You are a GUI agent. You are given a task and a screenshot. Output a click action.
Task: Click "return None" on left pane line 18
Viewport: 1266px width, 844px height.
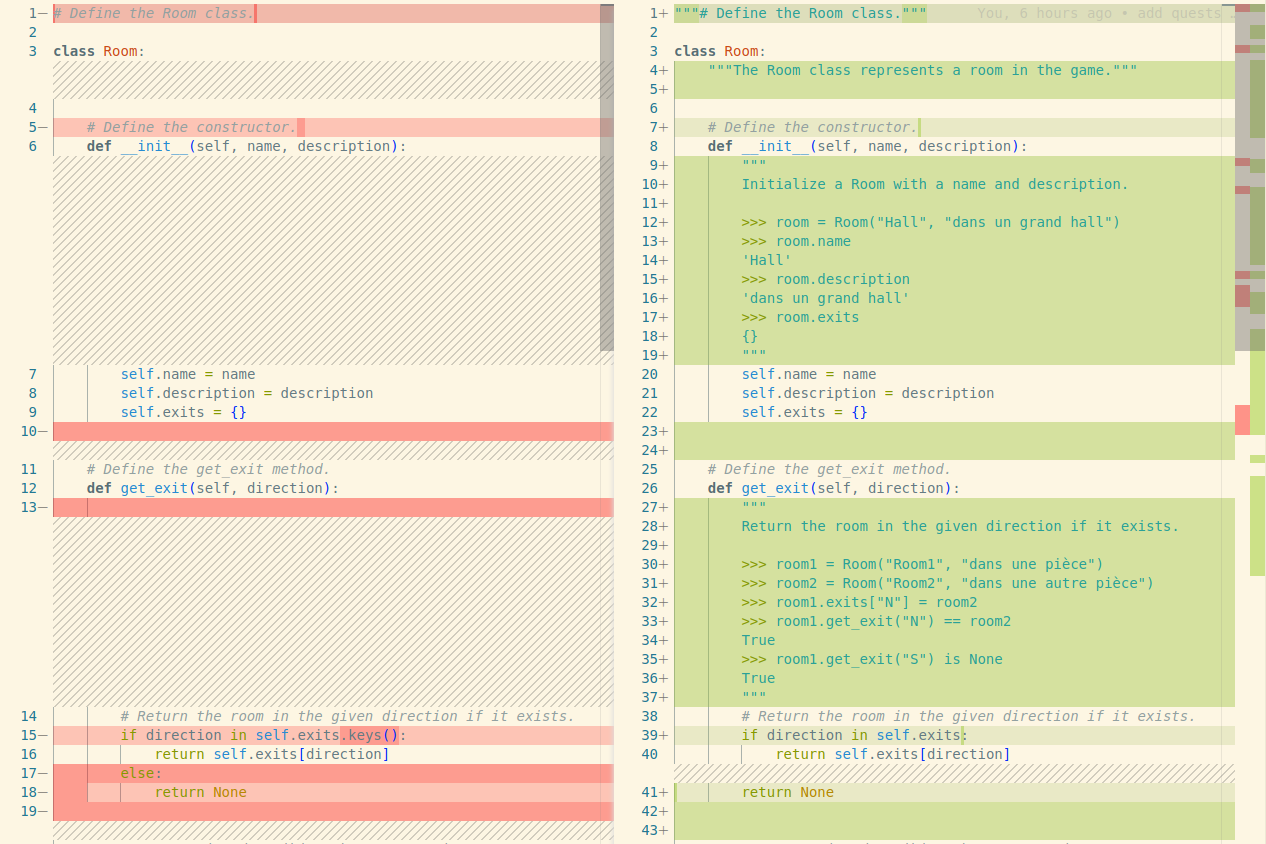click(200, 792)
